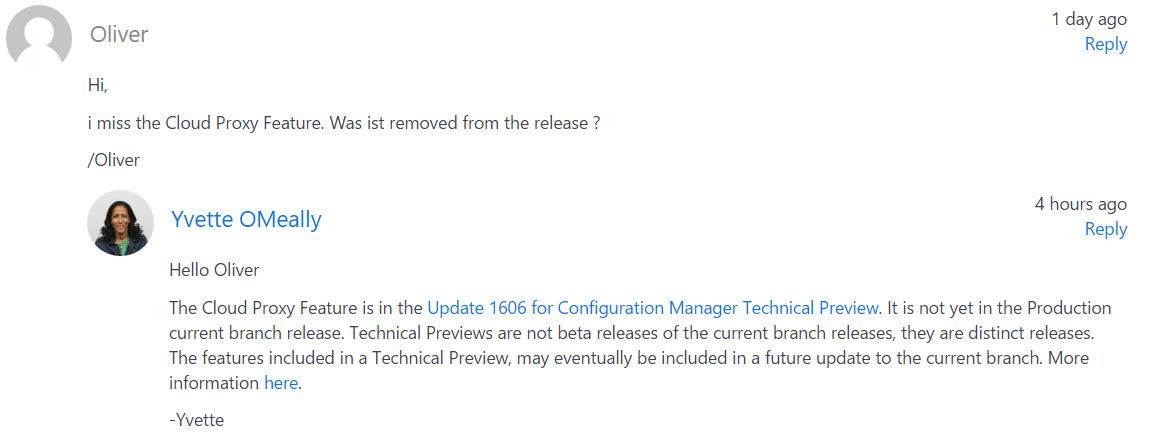Click the '/Oliver' signature line
The image size is (1150, 443).
[x=113, y=160]
